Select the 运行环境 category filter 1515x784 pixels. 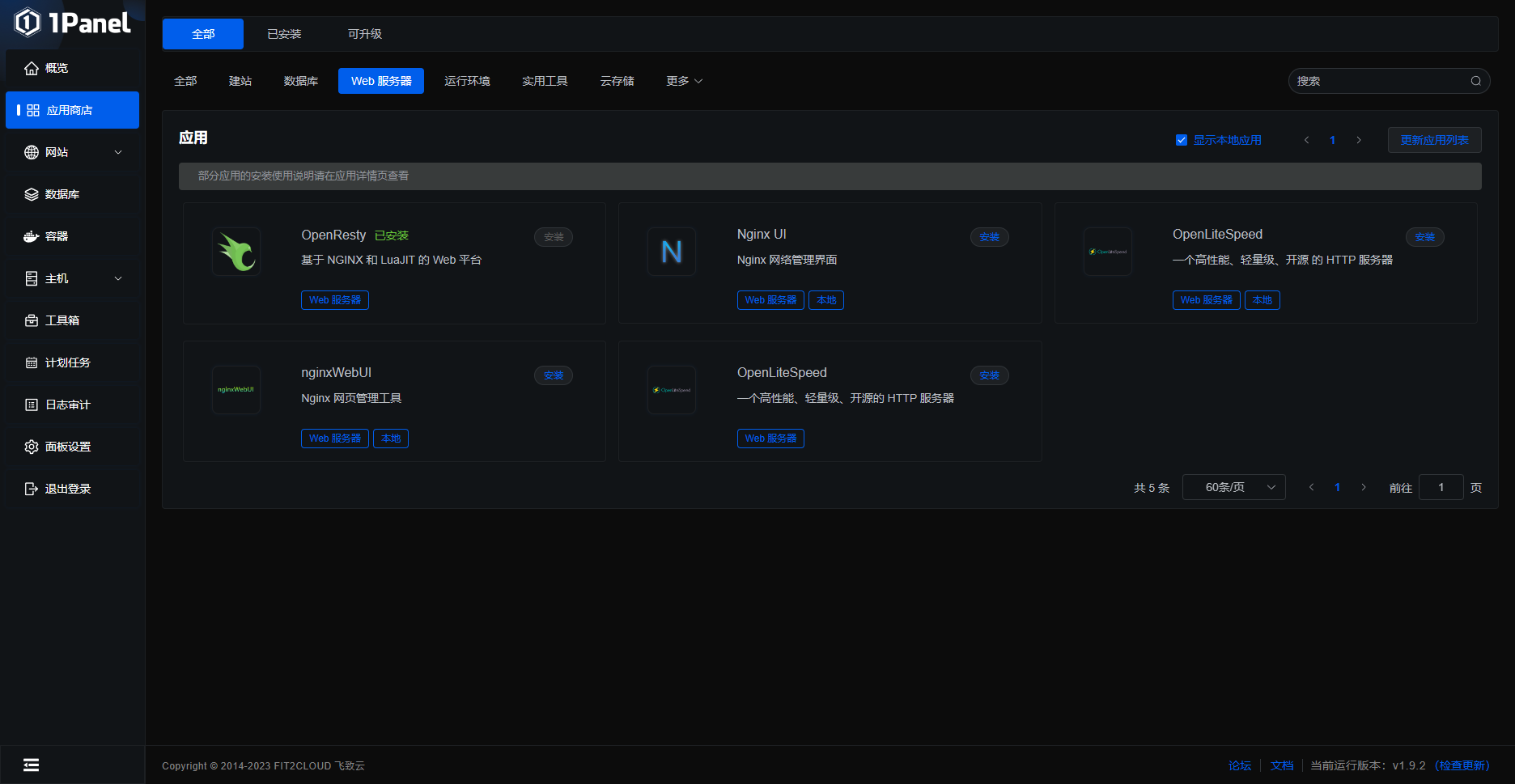(467, 81)
